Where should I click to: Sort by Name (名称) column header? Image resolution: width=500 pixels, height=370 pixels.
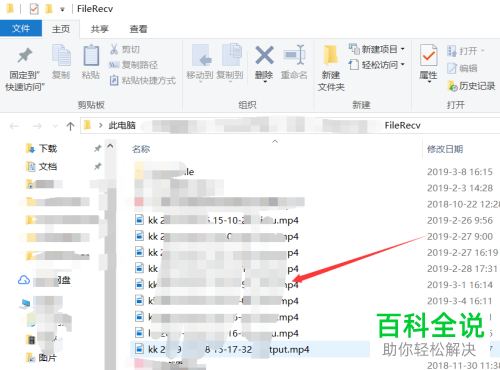(x=141, y=149)
